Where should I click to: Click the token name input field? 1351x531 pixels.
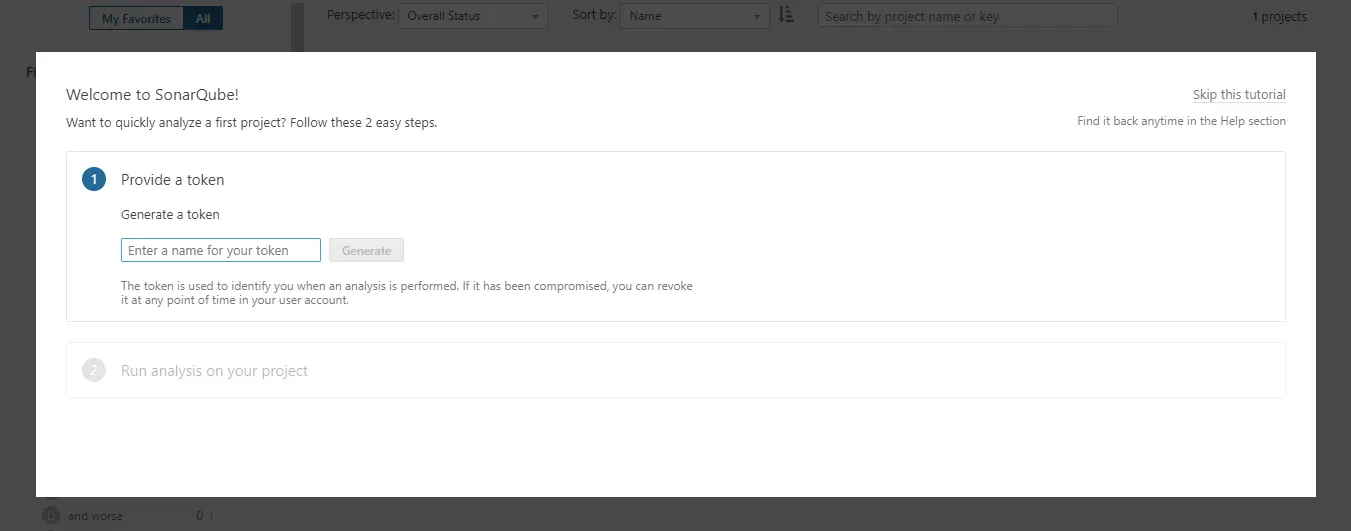(221, 250)
